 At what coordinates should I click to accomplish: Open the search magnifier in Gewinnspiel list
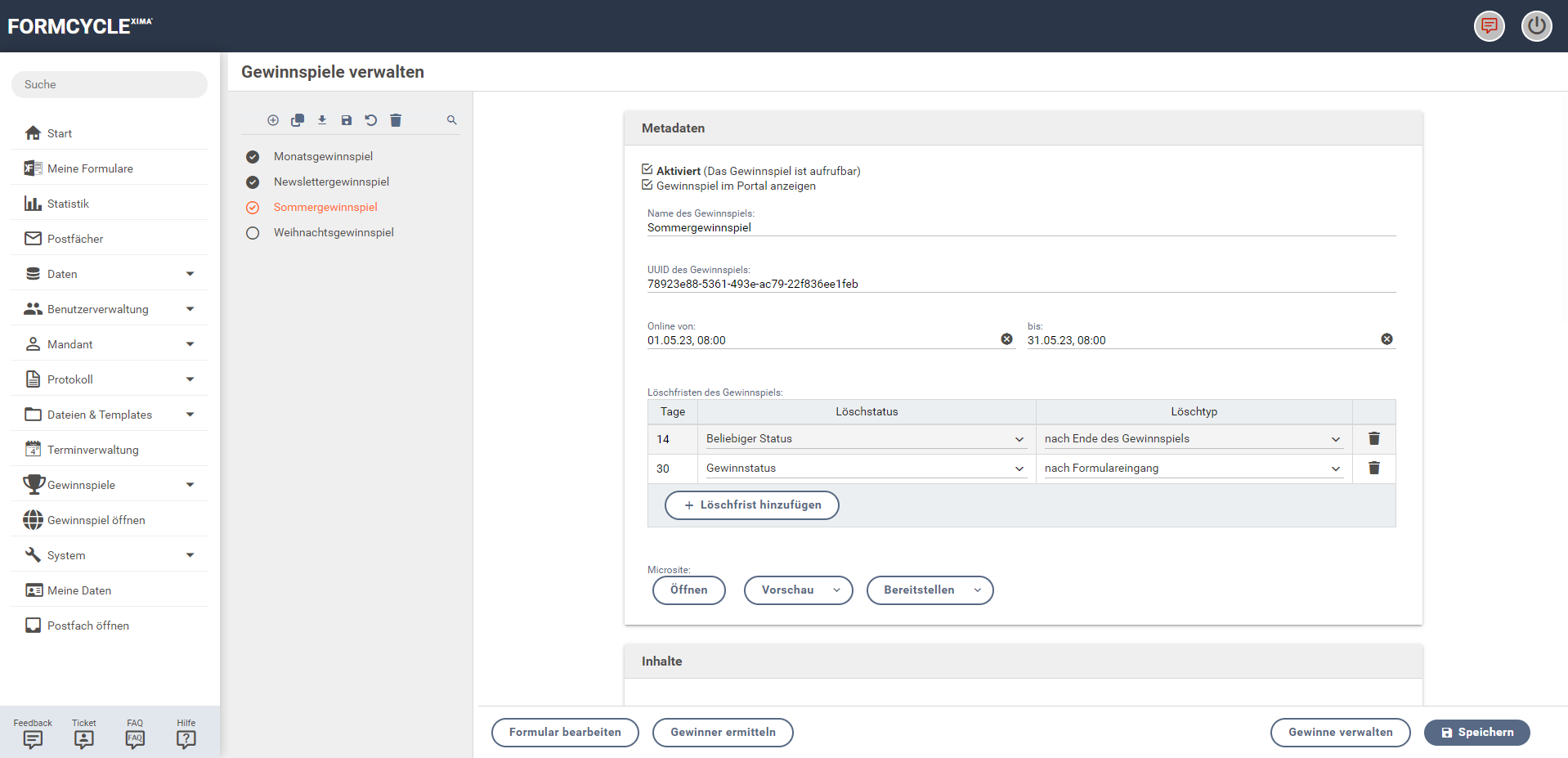tap(452, 120)
